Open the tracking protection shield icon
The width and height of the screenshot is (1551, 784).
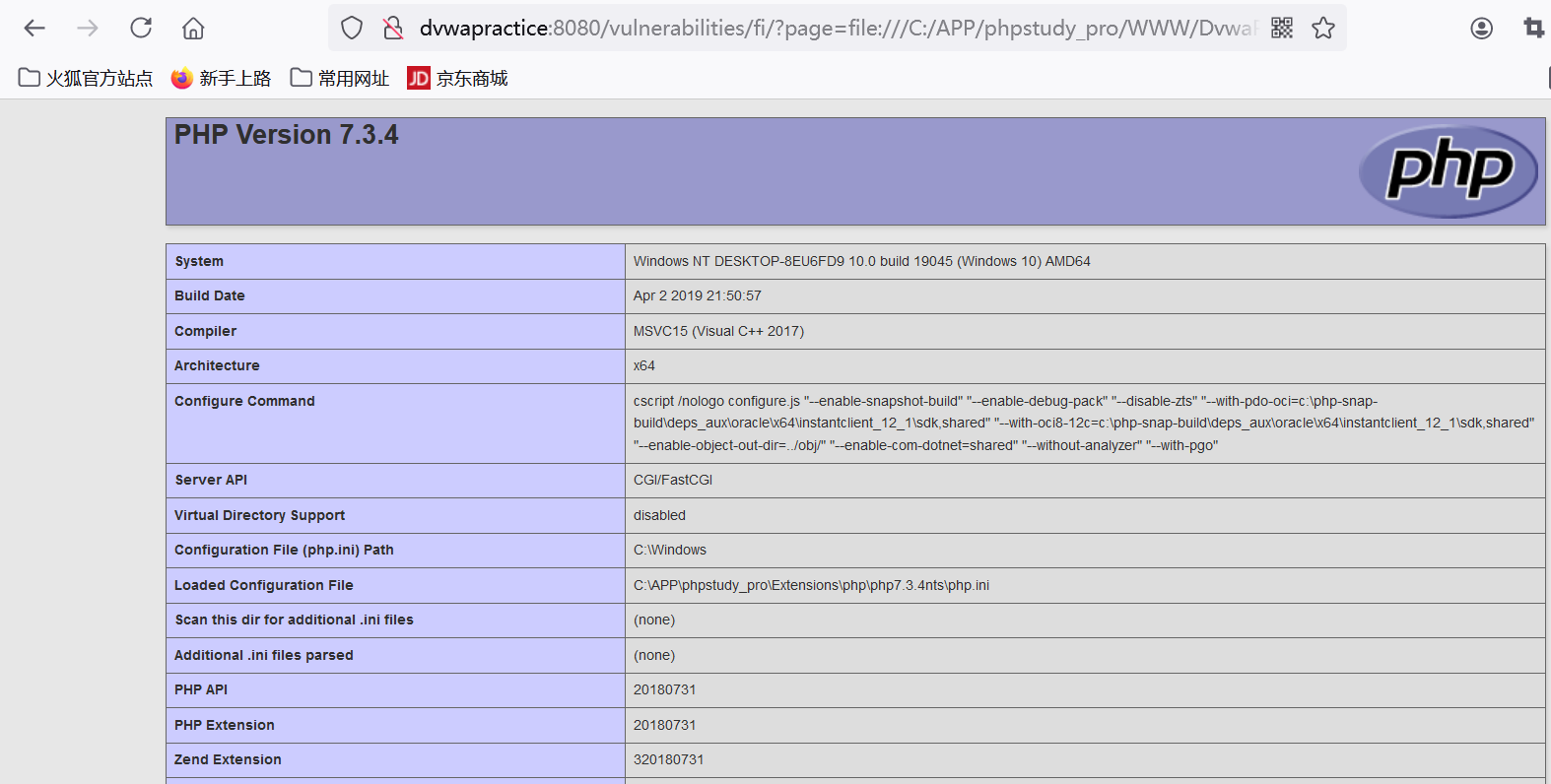pyautogui.click(x=352, y=28)
